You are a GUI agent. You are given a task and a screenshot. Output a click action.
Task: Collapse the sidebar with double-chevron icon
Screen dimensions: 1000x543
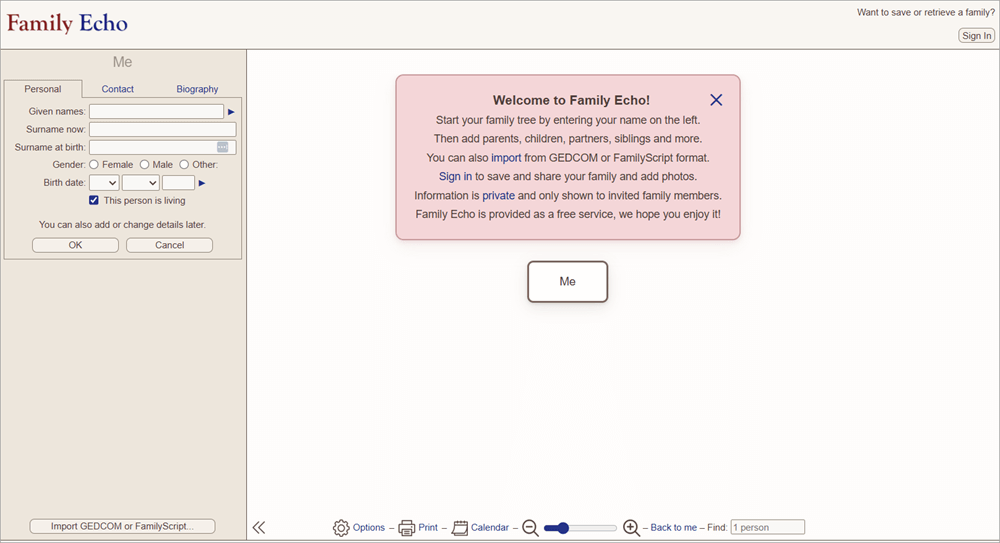[258, 527]
